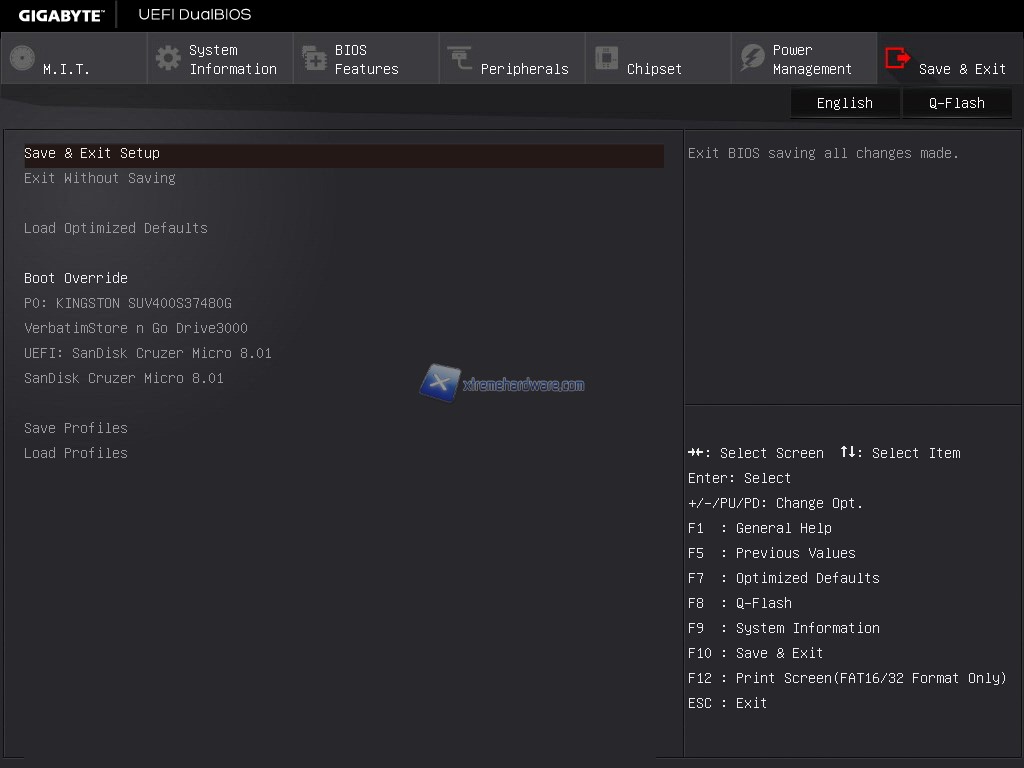The height and width of the screenshot is (768, 1024).
Task: Select Save & Exit Setup option
Action: click(92, 153)
